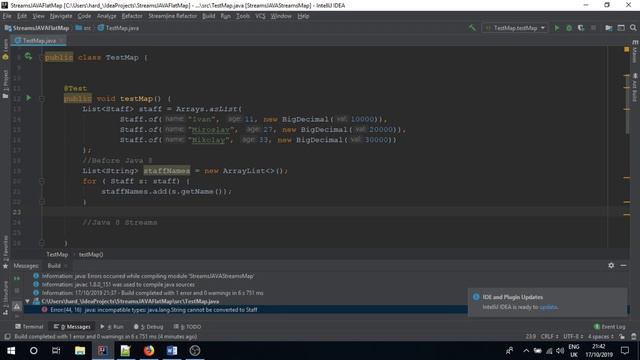The width and height of the screenshot is (640, 360).
Task: Open the Refactor menu
Action: pos(132,16)
